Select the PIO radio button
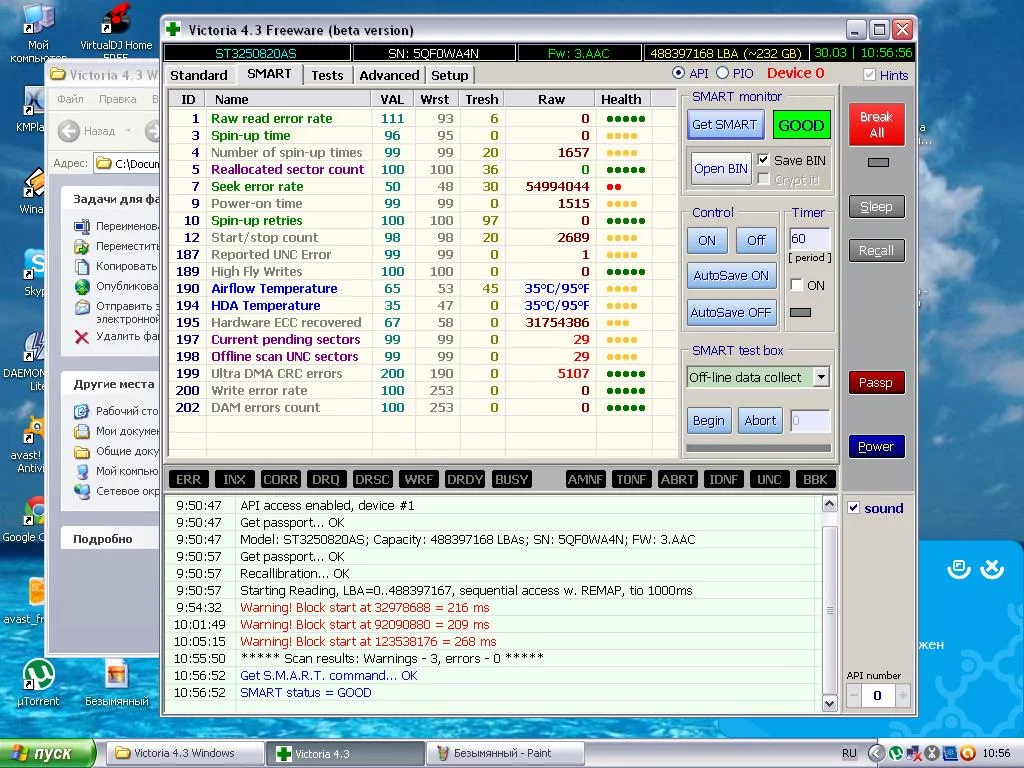This screenshot has width=1024, height=768. coord(722,73)
